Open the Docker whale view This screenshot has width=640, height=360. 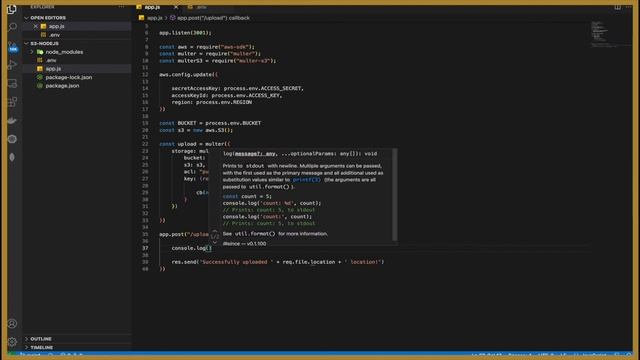[x=12, y=120]
